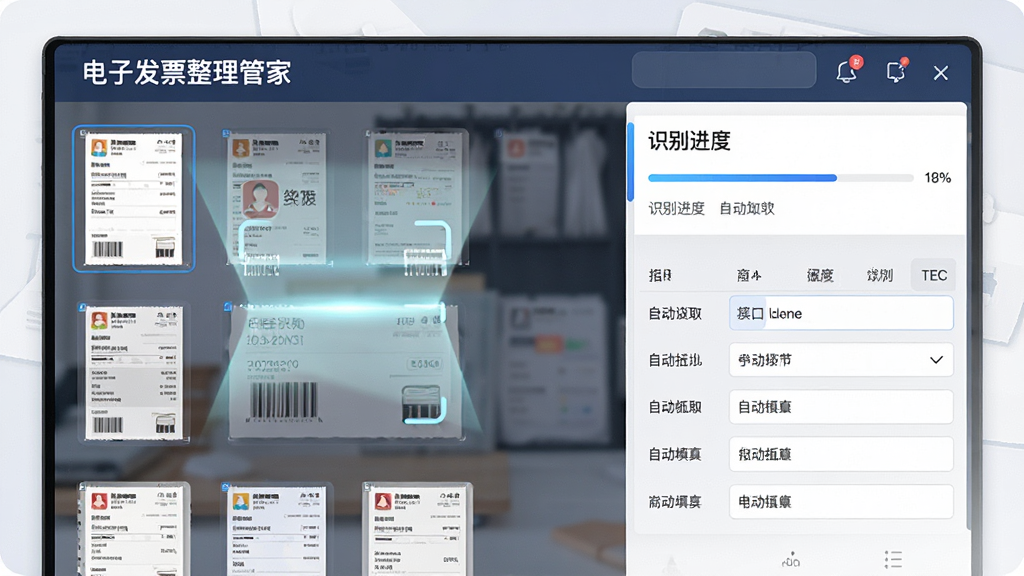This screenshot has width=1024, height=576.
Task: Click the middle icon at the panel bottom
Action: pyautogui.click(x=791, y=560)
